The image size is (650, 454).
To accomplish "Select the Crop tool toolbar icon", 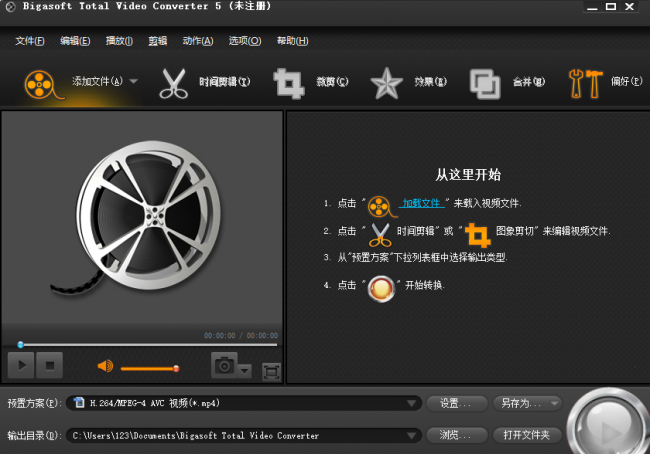I will pos(289,84).
